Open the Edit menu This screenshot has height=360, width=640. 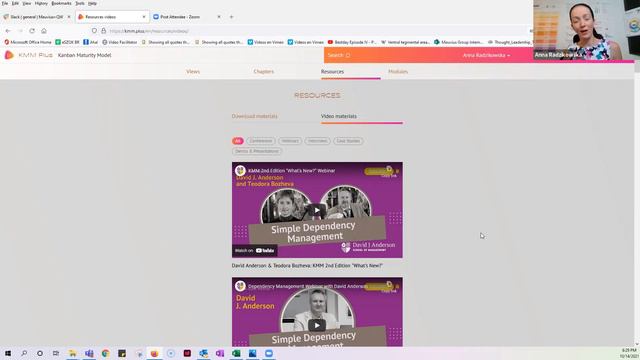[15, 3]
